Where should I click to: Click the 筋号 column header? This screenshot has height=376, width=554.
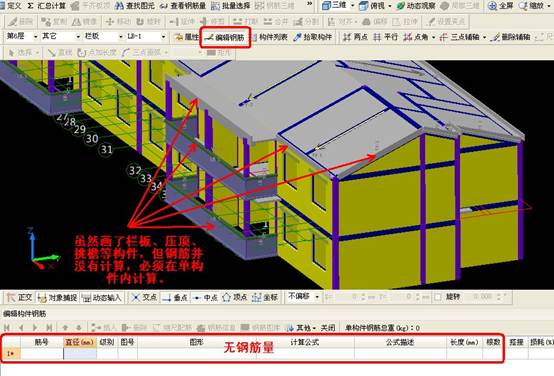click(x=42, y=342)
